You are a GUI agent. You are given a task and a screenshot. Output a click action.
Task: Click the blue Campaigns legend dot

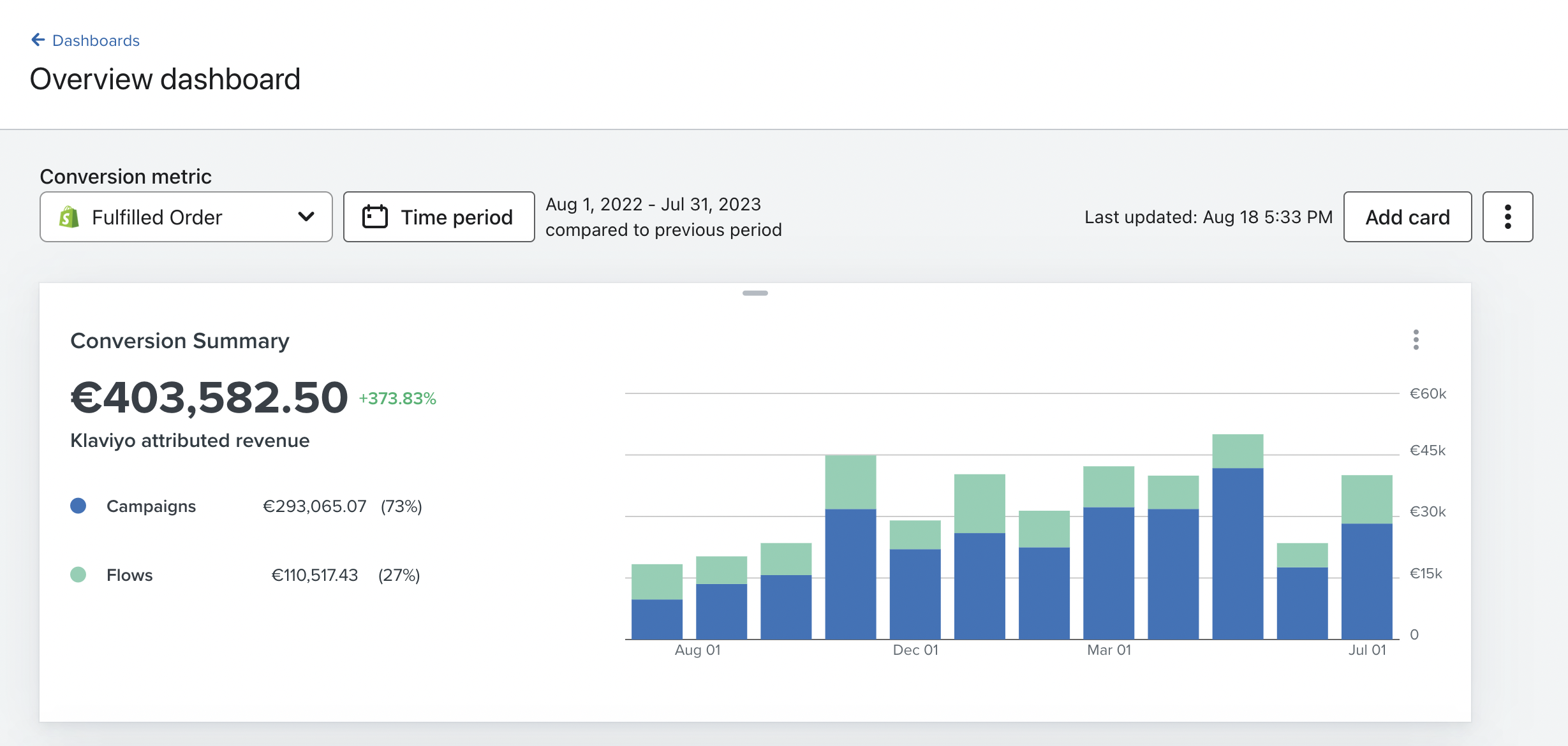point(78,506)
